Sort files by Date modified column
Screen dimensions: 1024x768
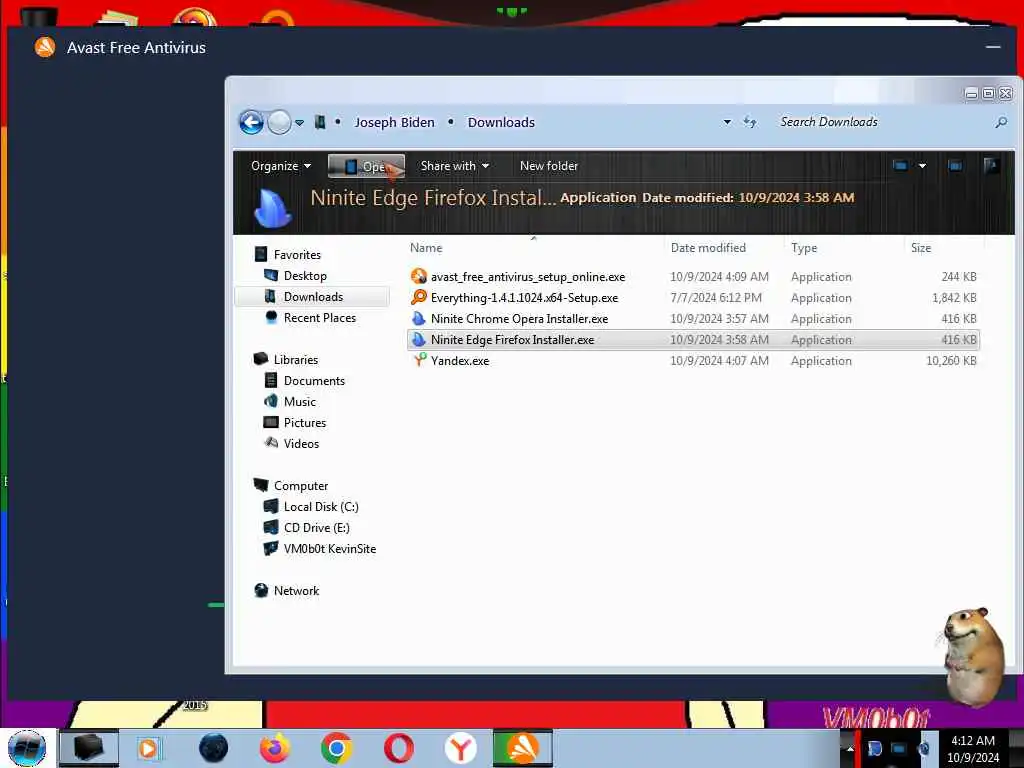point(708,248)
